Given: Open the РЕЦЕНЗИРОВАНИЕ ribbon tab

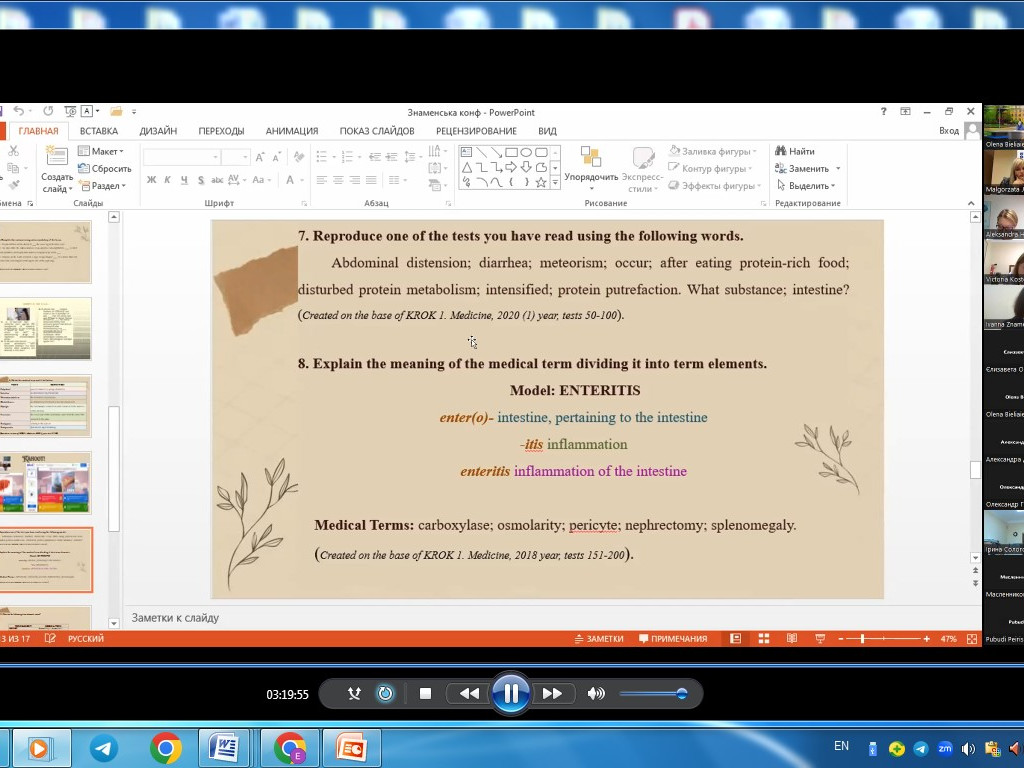Looking at the screenshot, I should pos(476,131).
